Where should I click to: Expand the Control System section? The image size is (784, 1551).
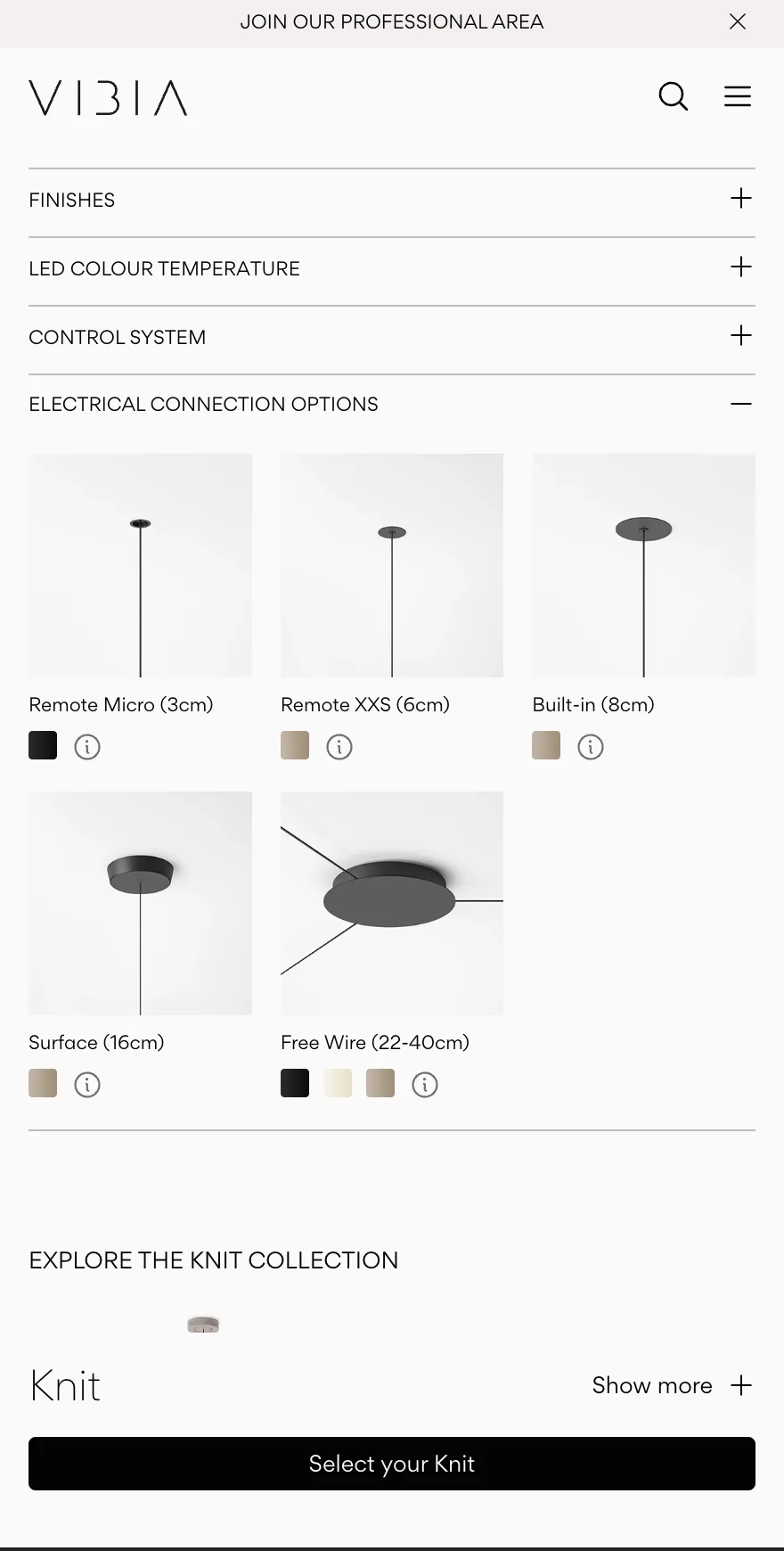(x=741, y=336)
